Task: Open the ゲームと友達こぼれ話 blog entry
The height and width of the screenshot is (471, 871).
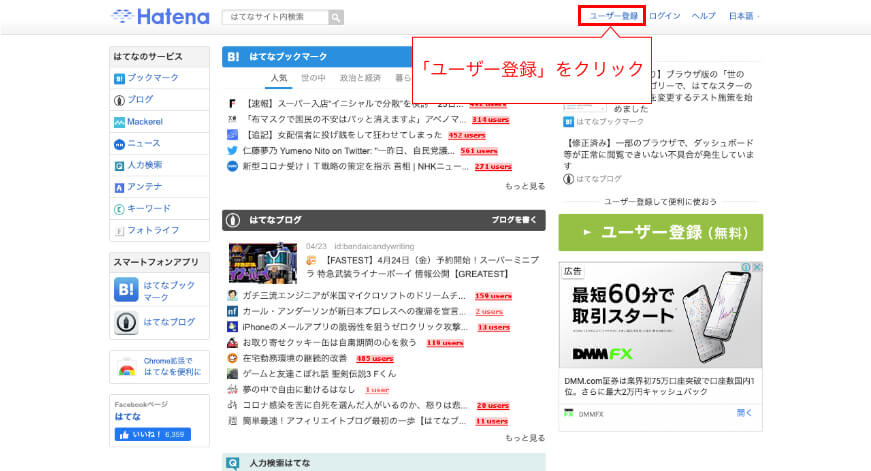Action: click(x=319, y=374)
